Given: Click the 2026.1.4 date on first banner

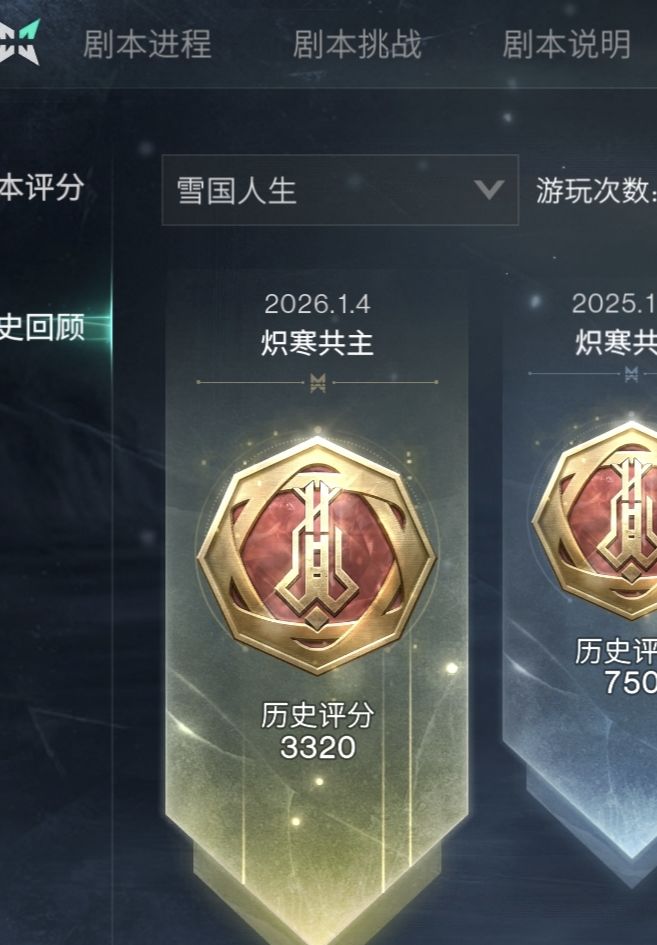Looking at the screenshot, I should 317,304.
